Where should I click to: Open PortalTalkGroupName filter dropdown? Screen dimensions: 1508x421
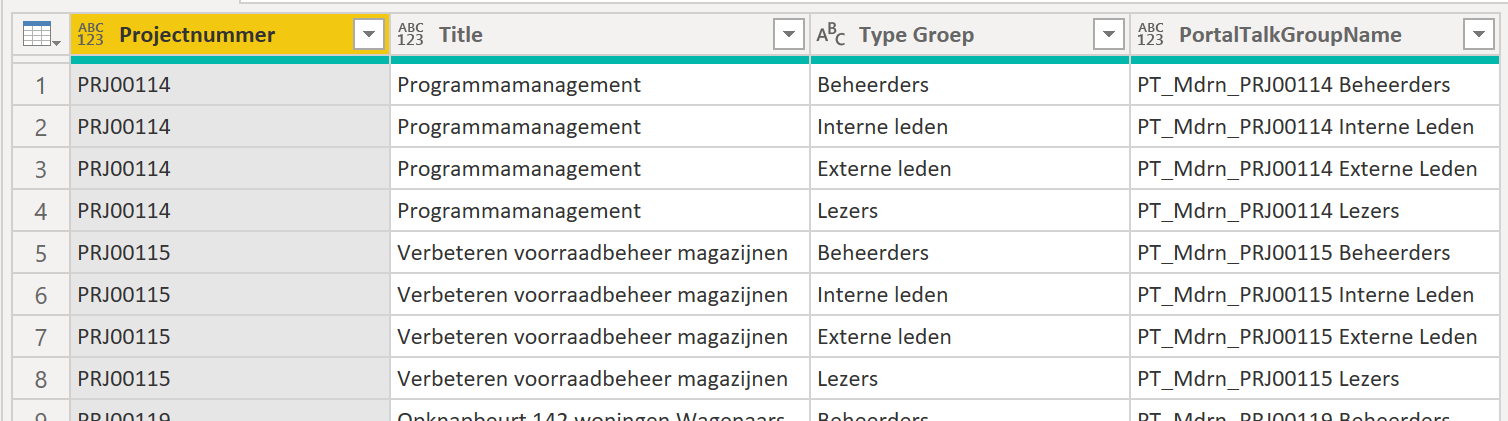pyautogui.click(x=1479, y=35)
